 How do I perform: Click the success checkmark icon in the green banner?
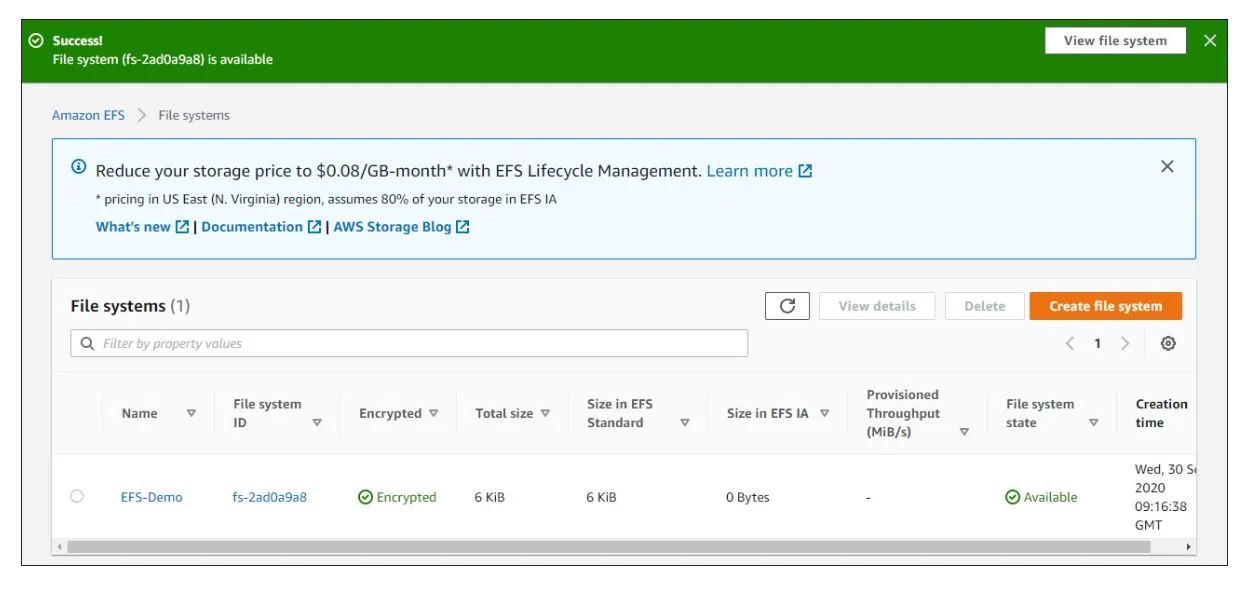(36, 41)
